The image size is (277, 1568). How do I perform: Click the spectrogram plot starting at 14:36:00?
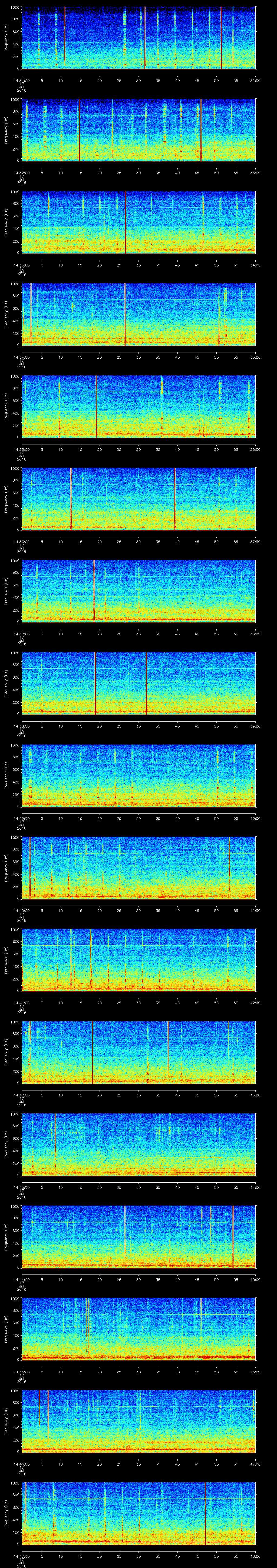point(139,499)
